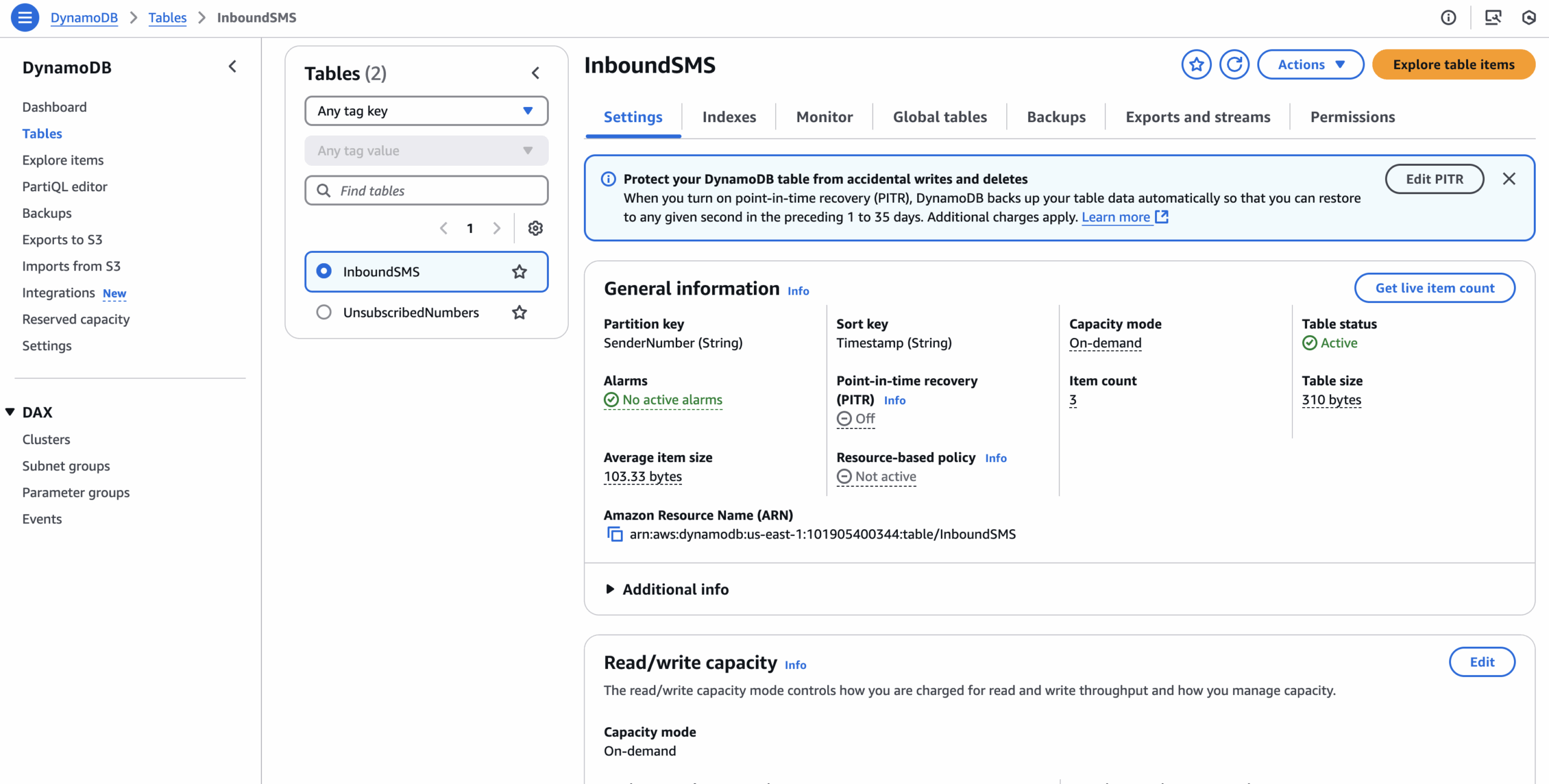
Task: Go to next page of tables list
Action: tap(497, 228)
